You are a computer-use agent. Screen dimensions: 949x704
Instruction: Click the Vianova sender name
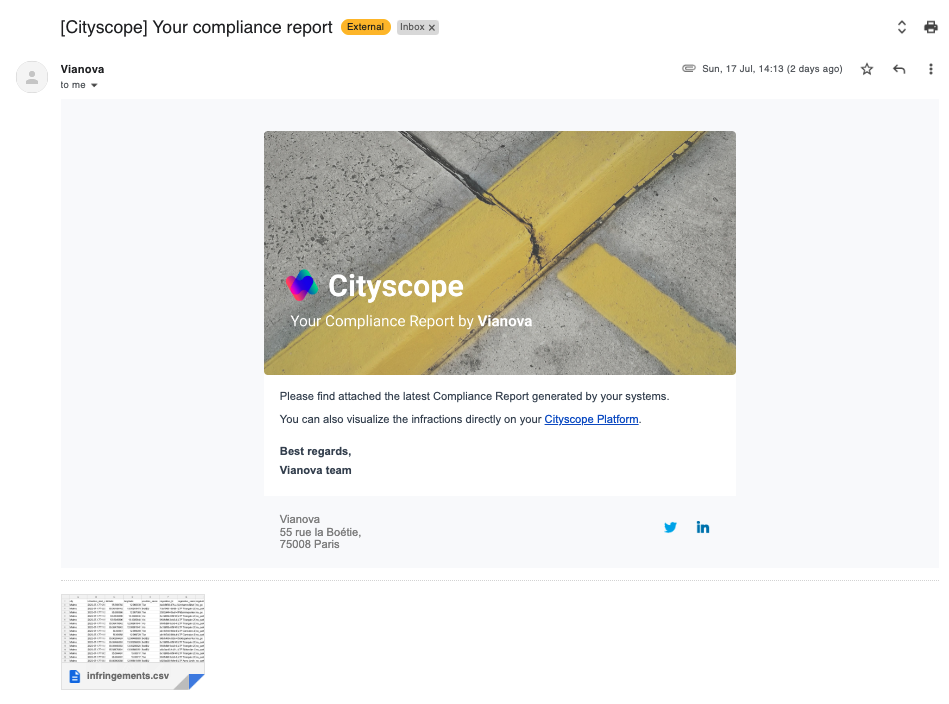(82, 69)
